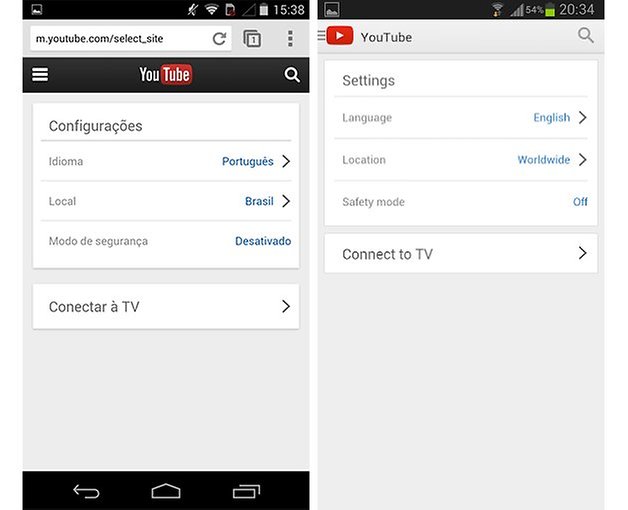The height and width of the screenshot is (510, 628).
Task: Reload the m.youtube.com page
Action: pyautogui.click(x=219, y=39)
